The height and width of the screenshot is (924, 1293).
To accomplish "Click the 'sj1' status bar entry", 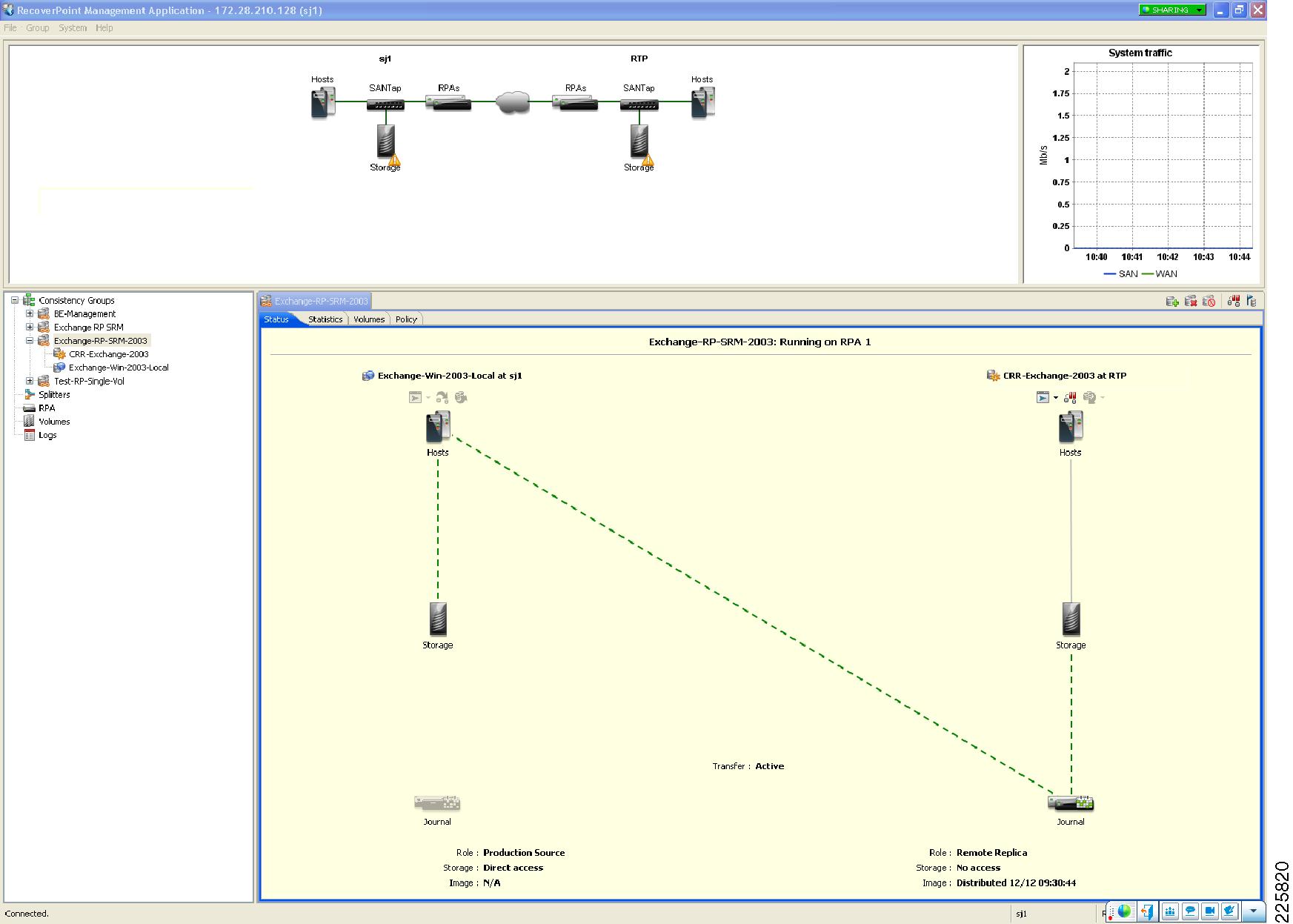I will (1021, 914).
